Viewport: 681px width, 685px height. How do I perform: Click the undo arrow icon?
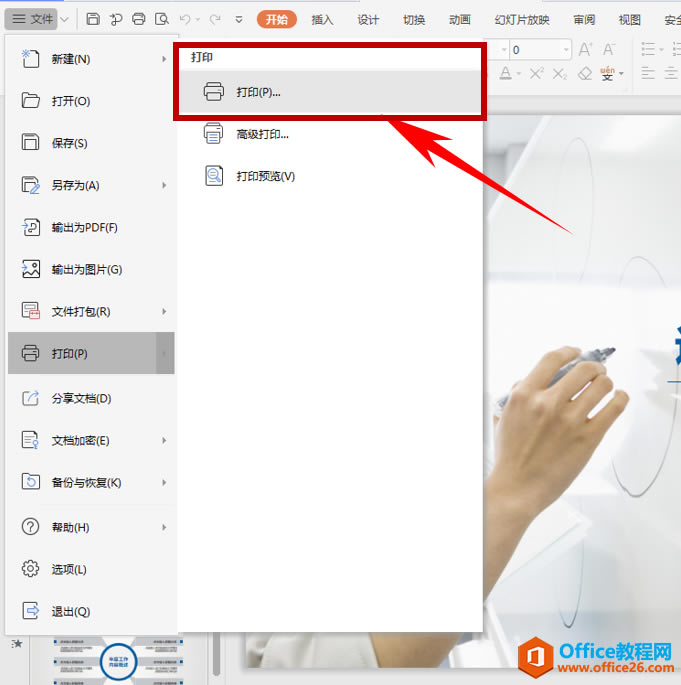(x=185, y=19)
